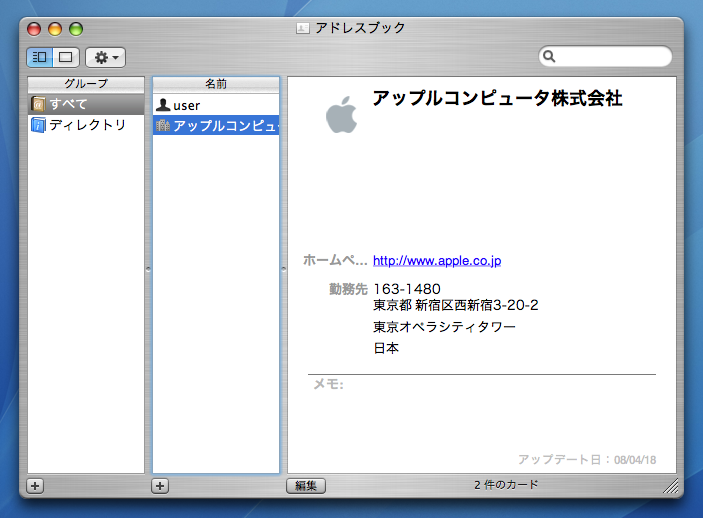Select the すべて group
This screenshot has width=703, height=518.
pyautogui.click(x=86, y=104)
